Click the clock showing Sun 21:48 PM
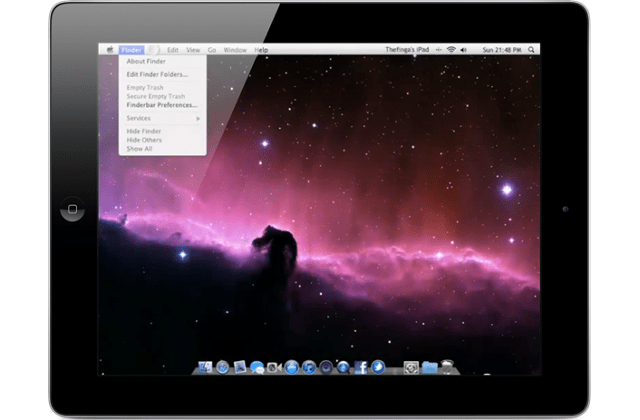 (502, 50)
